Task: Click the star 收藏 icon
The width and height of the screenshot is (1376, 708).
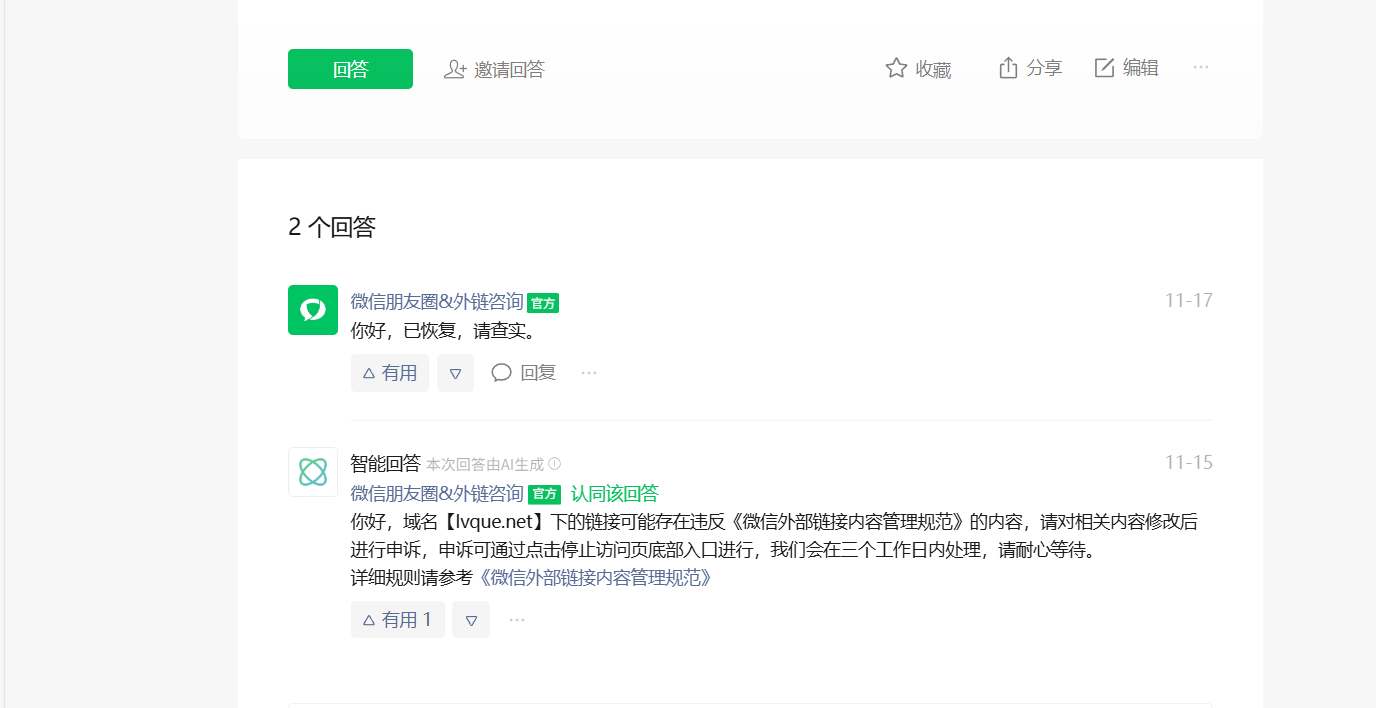Action: click(896, 68)
